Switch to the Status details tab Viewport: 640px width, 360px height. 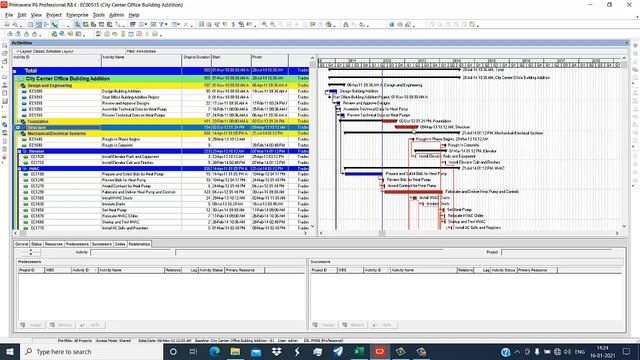[36, 244]
